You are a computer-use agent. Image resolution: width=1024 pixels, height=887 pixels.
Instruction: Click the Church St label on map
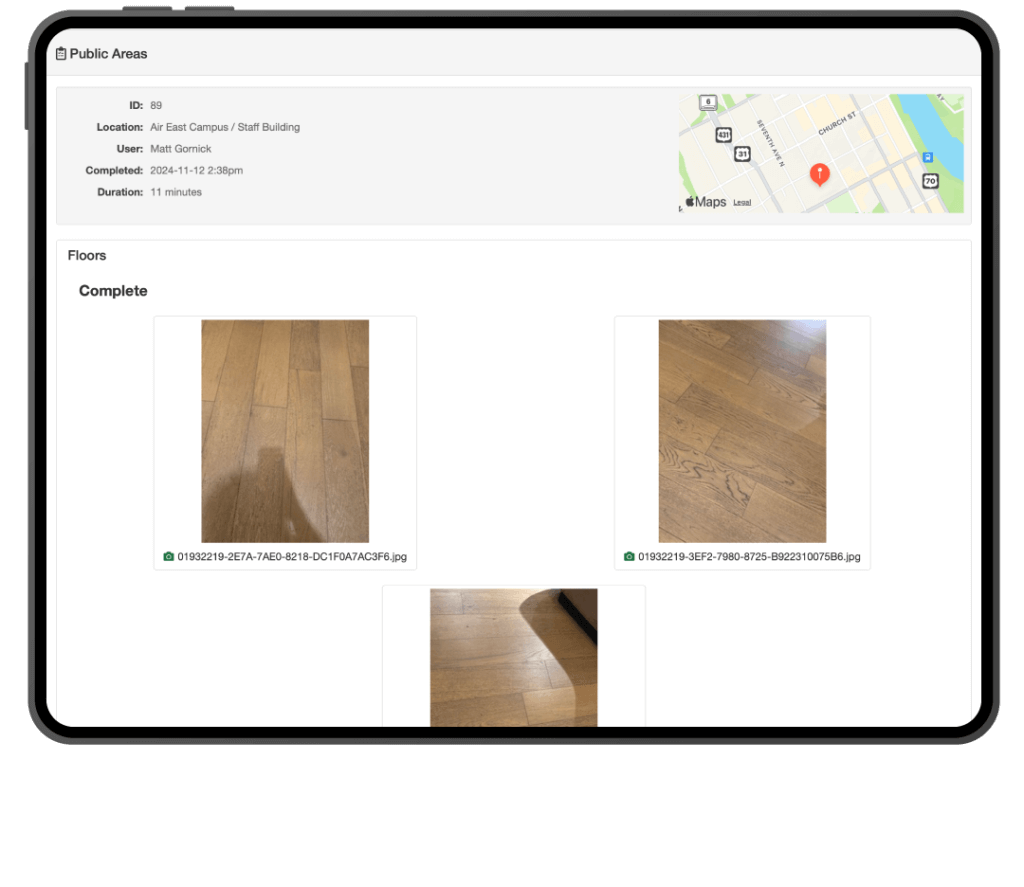837,124
